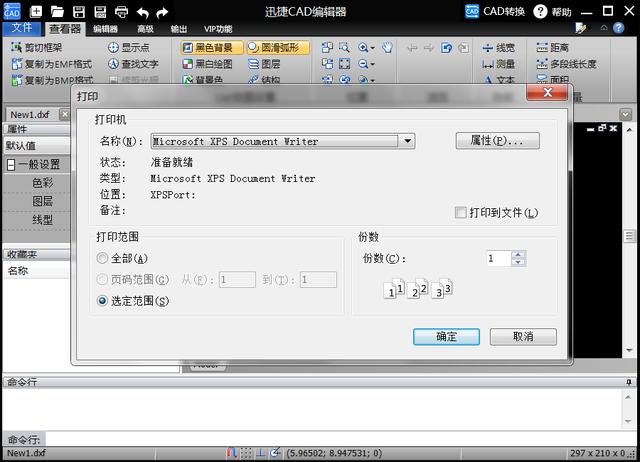Click the first save disk icon
Image resolution: width=640 pixels, height=462 pixels.
(79, 12)
